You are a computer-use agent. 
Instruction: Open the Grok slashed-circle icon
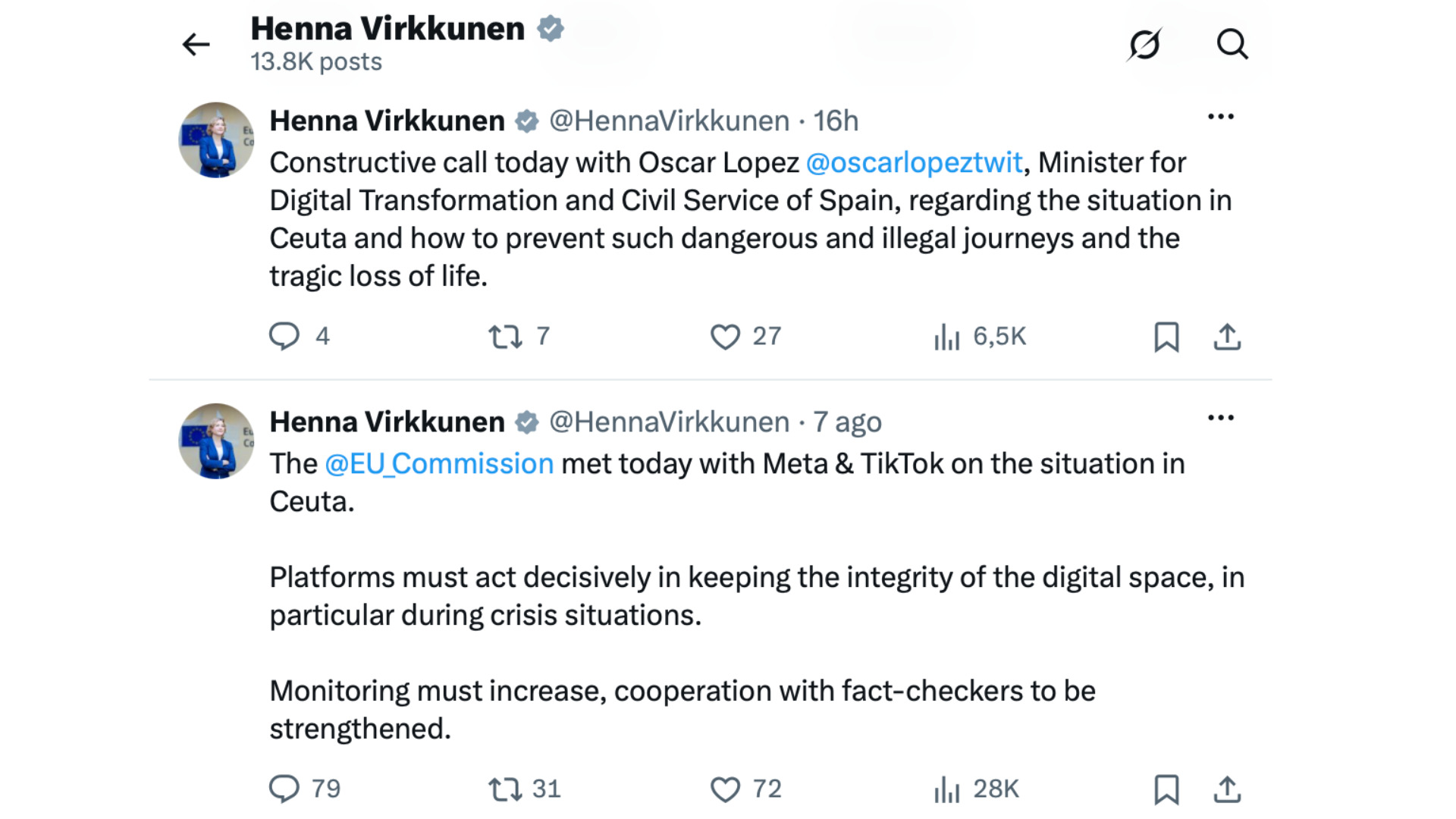coord(1144,44)
